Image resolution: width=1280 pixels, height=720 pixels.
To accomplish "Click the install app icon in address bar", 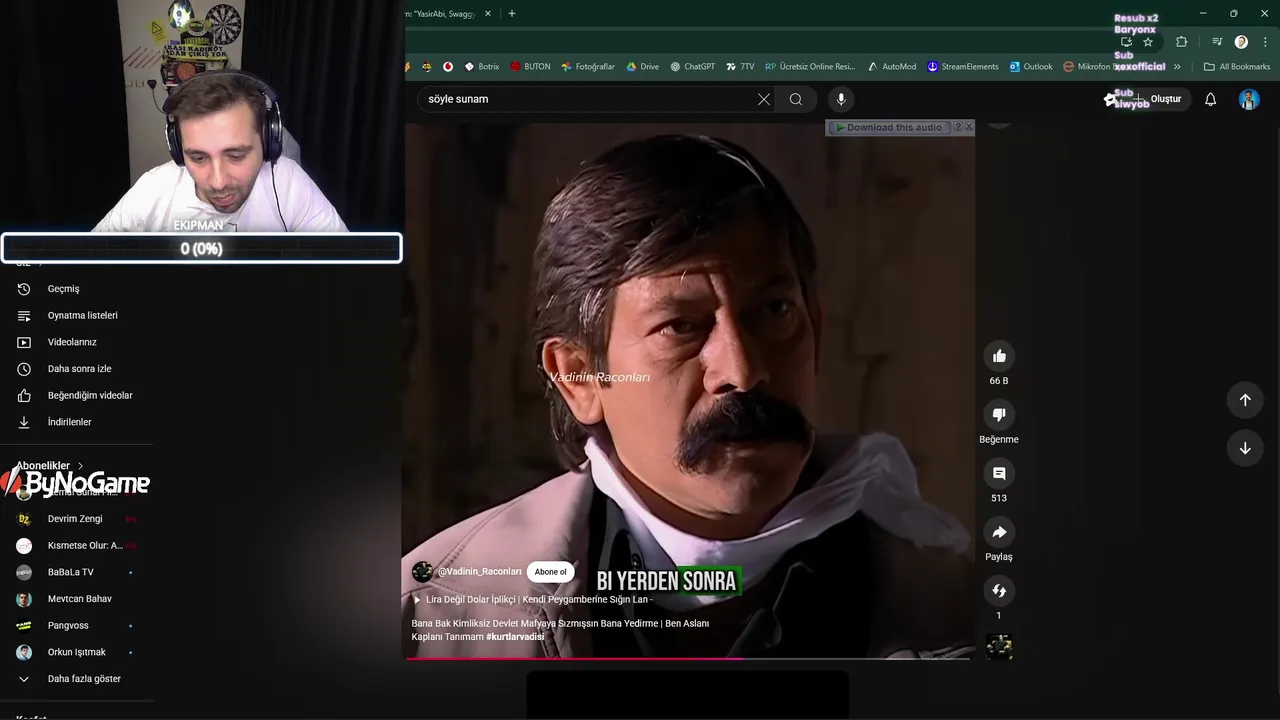I will [x=1126, y=42].
